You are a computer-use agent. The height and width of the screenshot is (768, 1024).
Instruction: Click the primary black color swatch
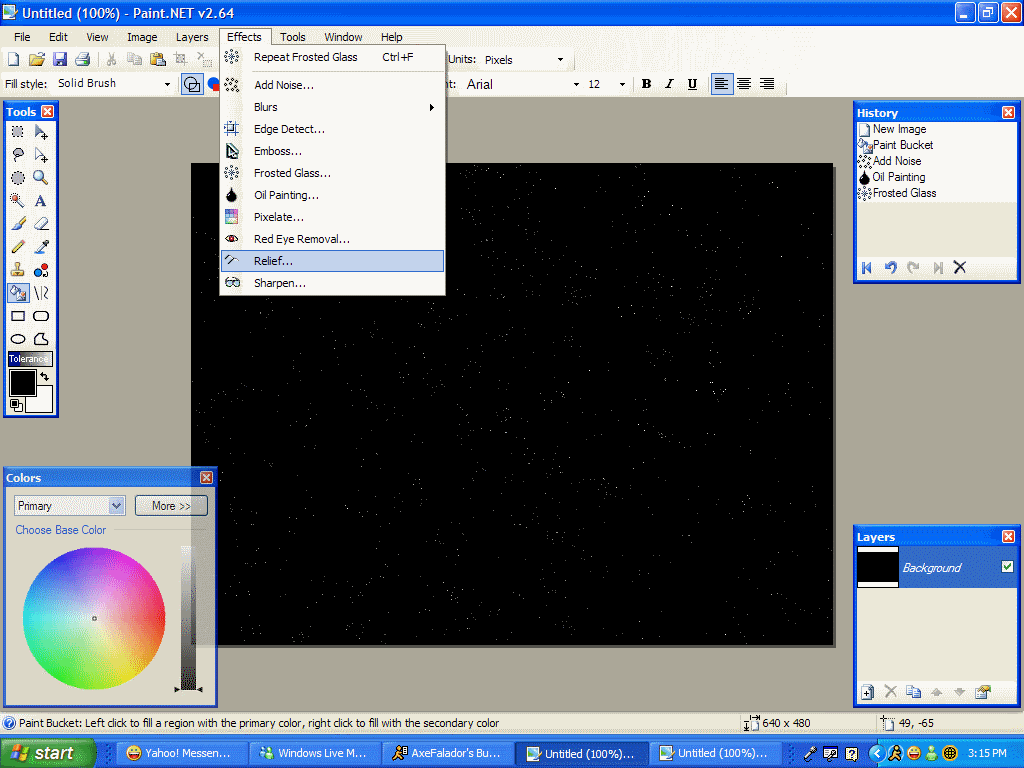tap(21, 382)
